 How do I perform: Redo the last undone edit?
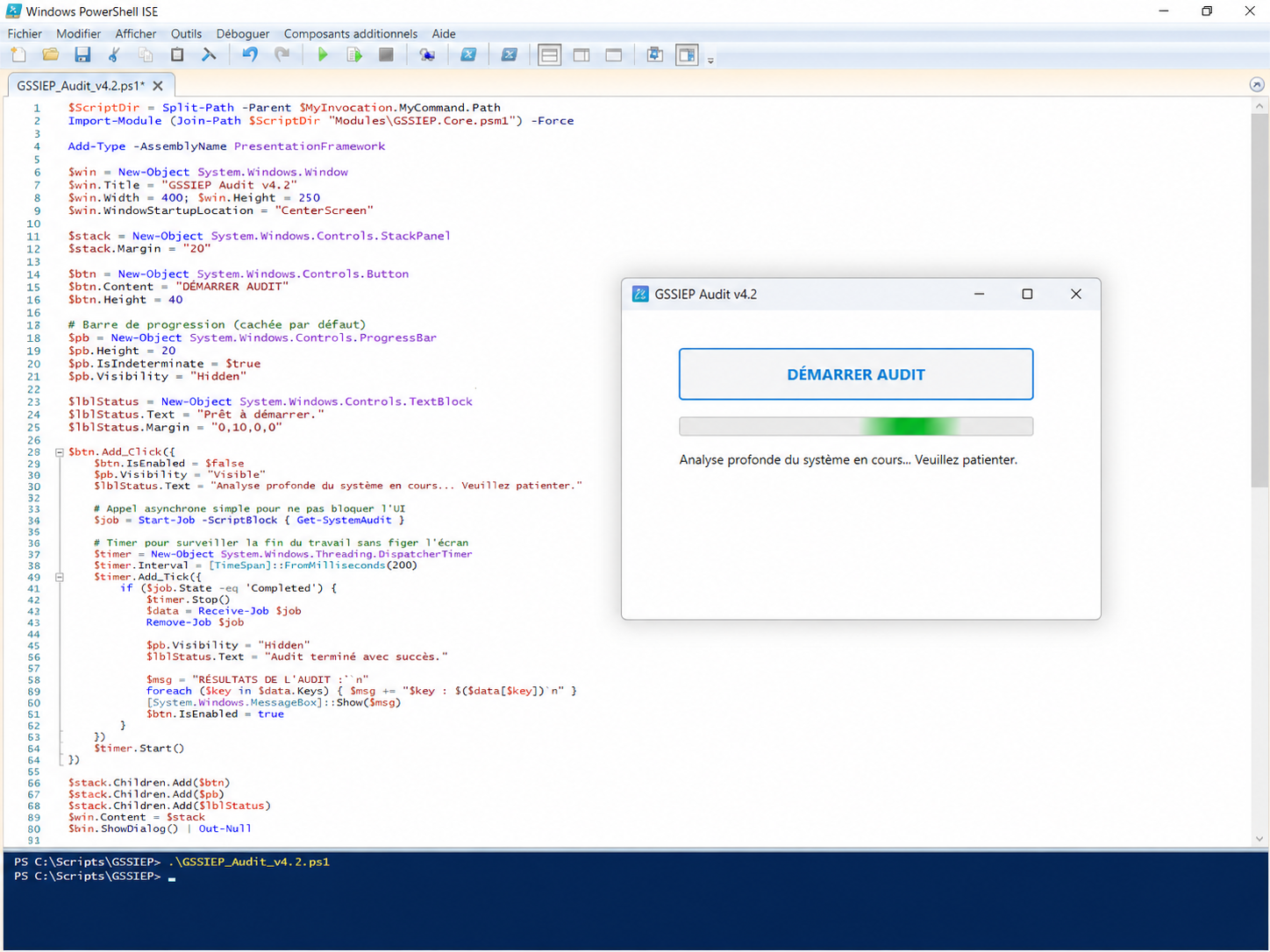click(282, 55)
